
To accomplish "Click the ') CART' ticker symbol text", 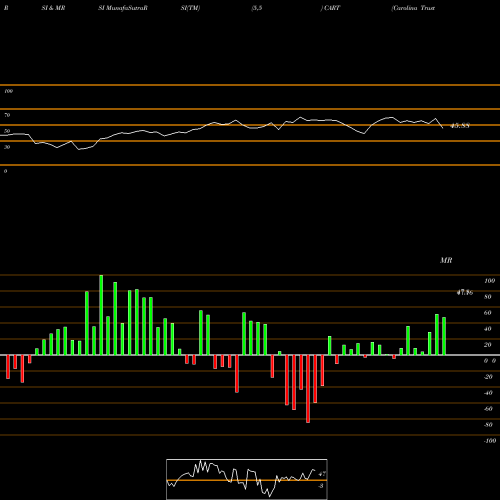I will pos(330,8).
